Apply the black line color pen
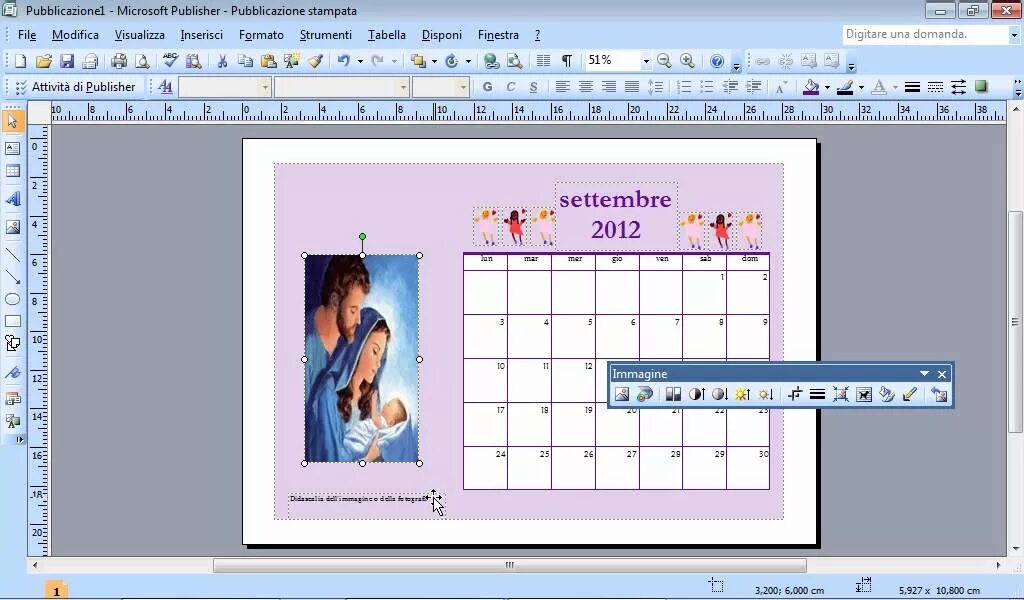The width and height of the screenshot is (1024, 600). [846, 87]
